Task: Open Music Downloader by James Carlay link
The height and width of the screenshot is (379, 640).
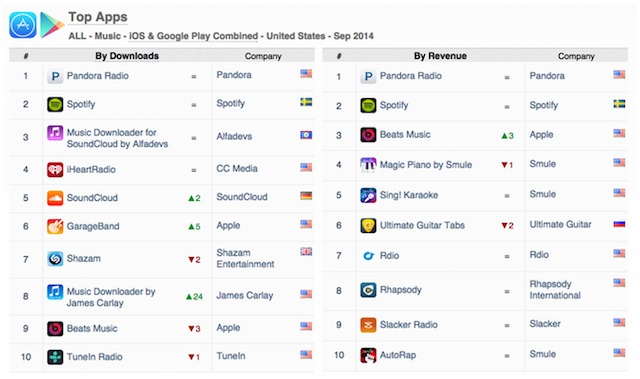Action: coord(111,297)
